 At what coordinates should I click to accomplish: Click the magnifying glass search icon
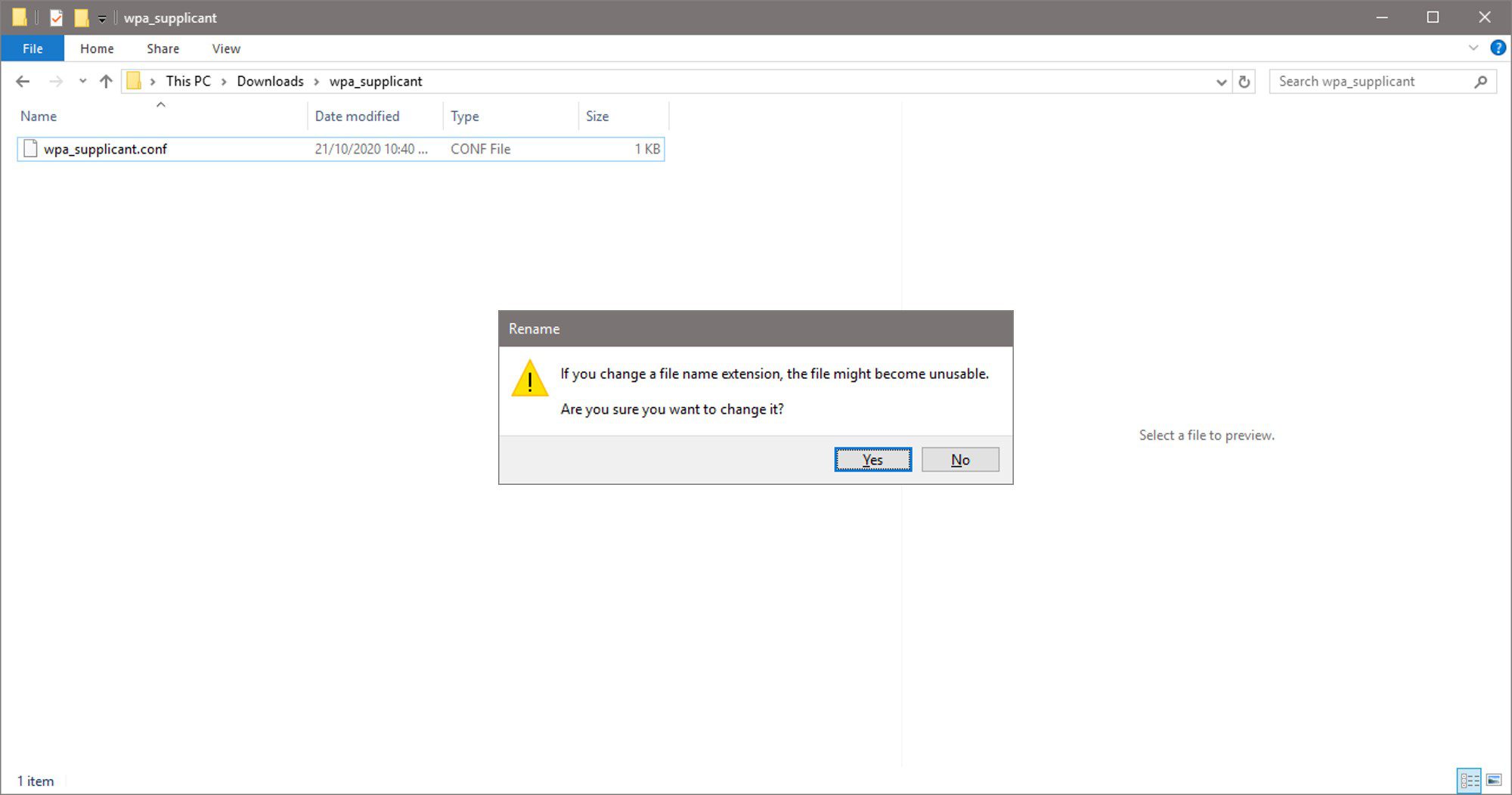click(1480, 82)
